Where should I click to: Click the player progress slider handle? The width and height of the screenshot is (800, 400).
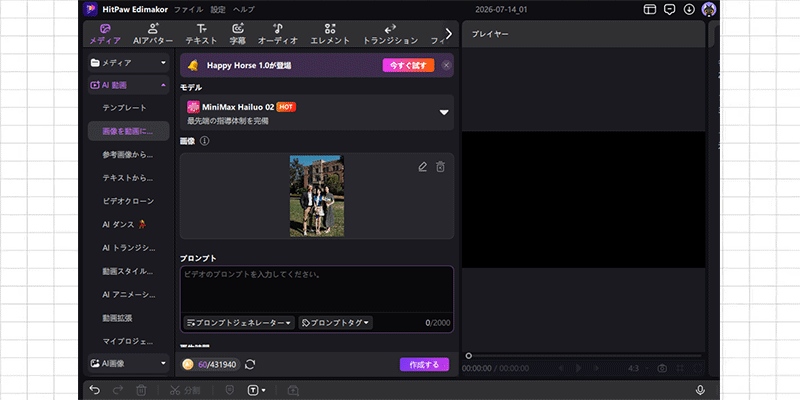pyautogui.click(x=468, y=356)
